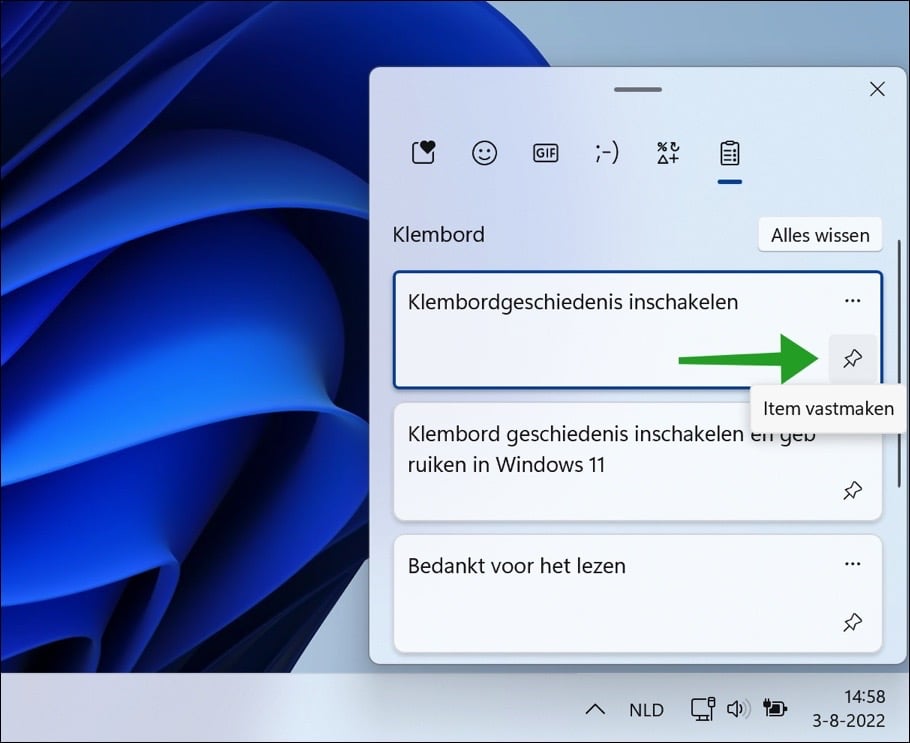
Task: Open the volume control in the system tray
Action: (739, 709)
